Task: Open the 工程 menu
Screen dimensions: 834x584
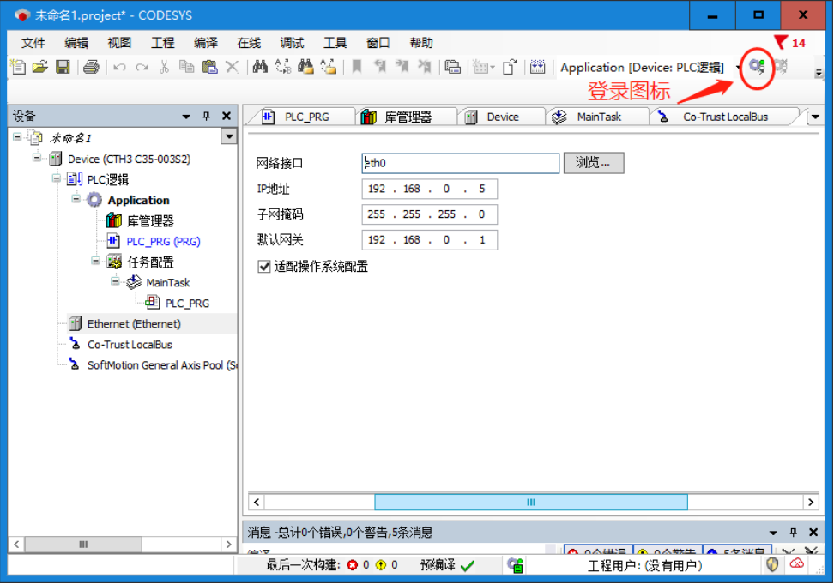Action: [x=162, y=43]
